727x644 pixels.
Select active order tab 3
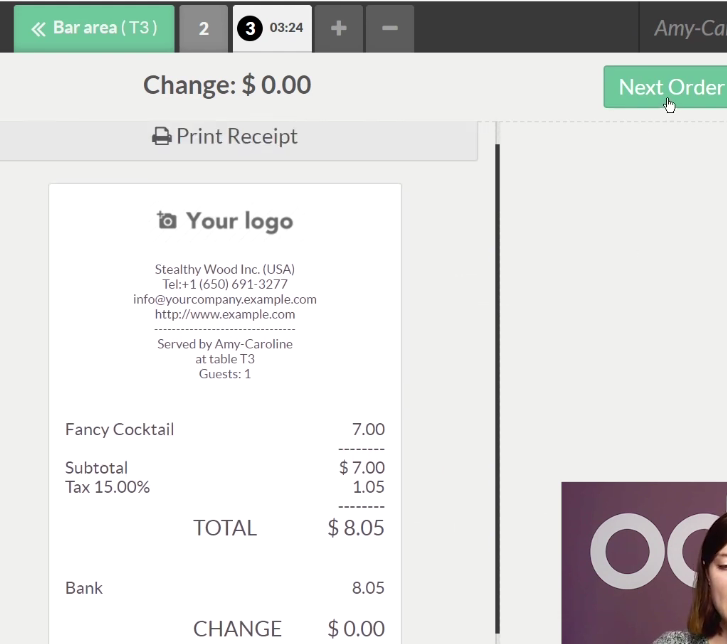click(271, 28)
